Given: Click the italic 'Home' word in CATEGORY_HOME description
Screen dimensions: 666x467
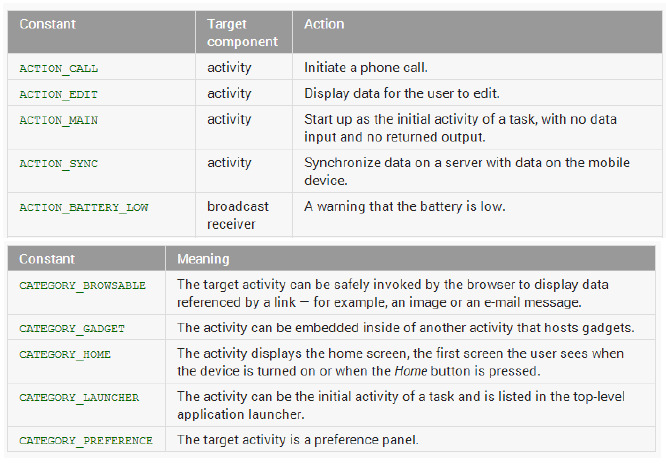Looking at the screenshot, I should pos(407,371).
